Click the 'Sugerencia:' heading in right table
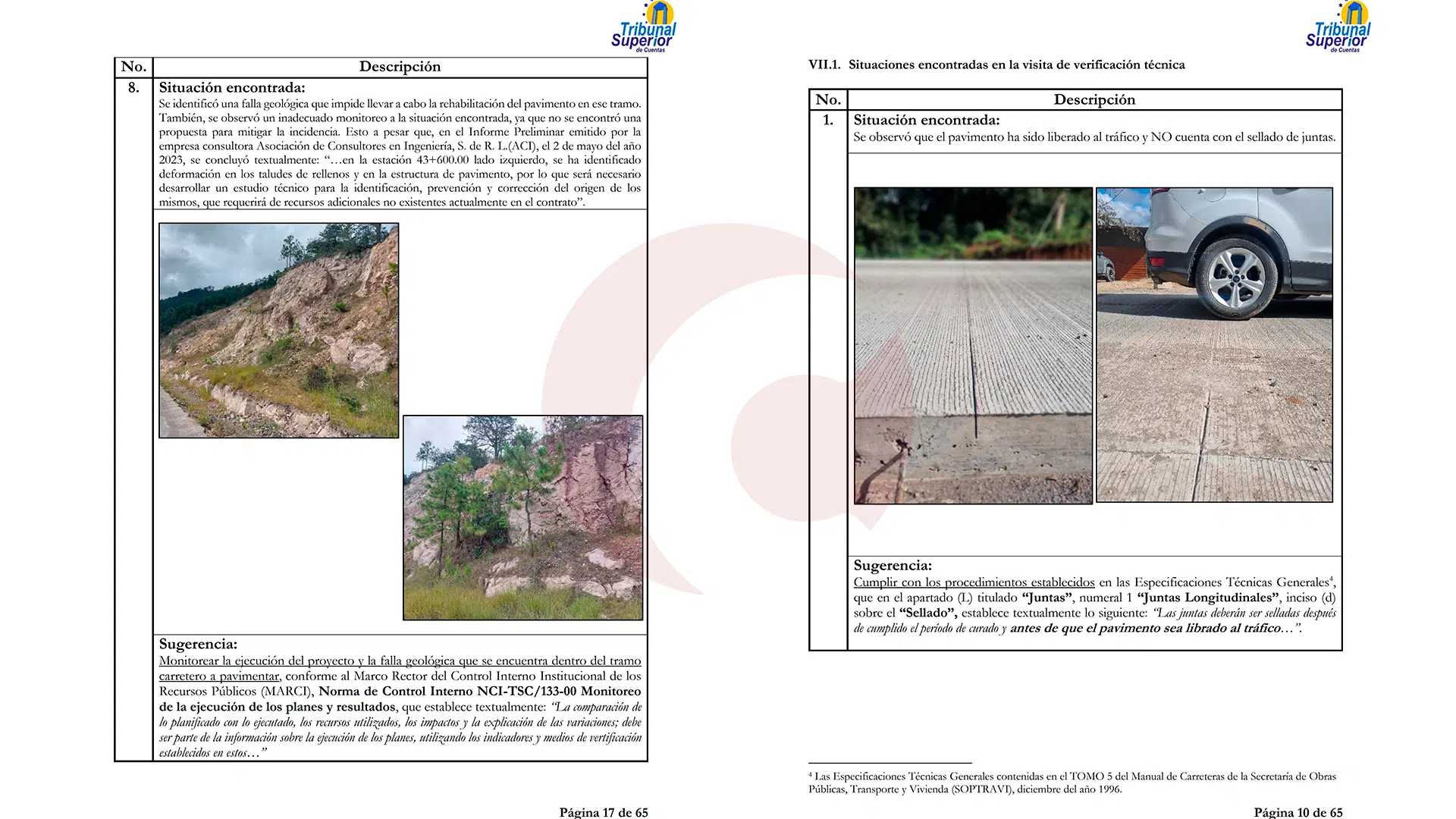This screenshot has width=1456, height=819. click(x=893, y=566)
